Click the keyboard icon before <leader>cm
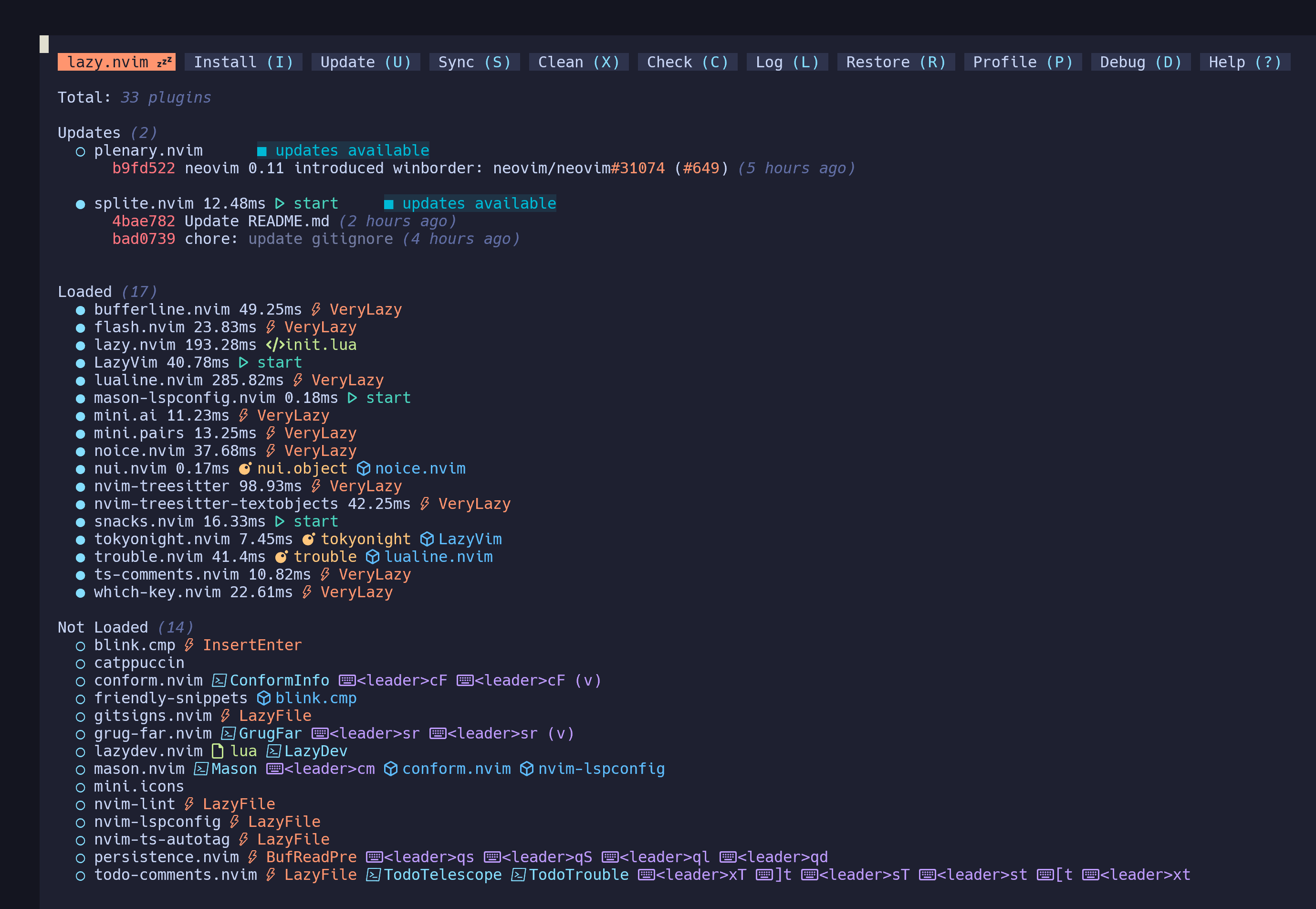This screenshot has width=1316, height=909. [275, 768]
